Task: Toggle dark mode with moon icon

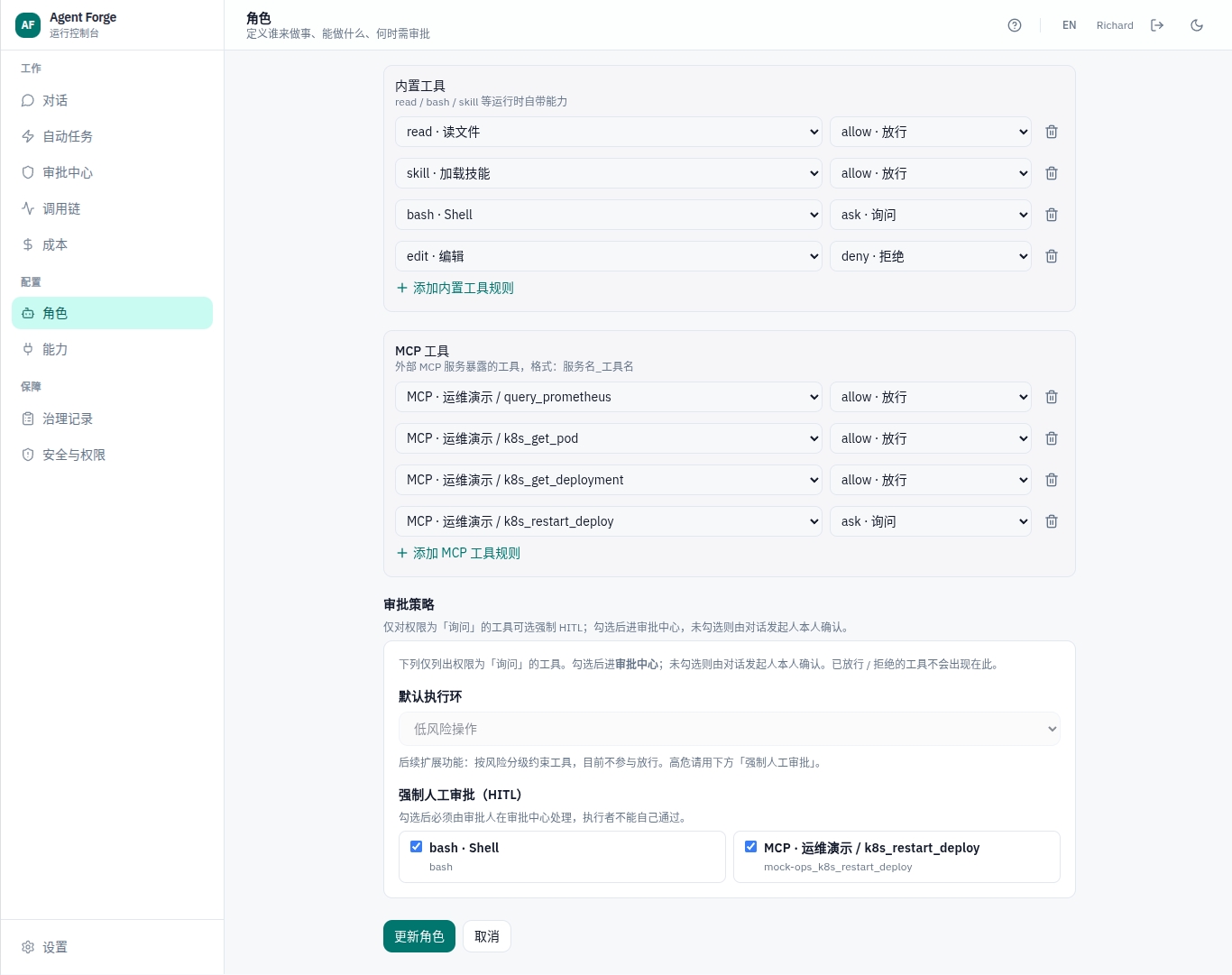Action: (1197, 25)
